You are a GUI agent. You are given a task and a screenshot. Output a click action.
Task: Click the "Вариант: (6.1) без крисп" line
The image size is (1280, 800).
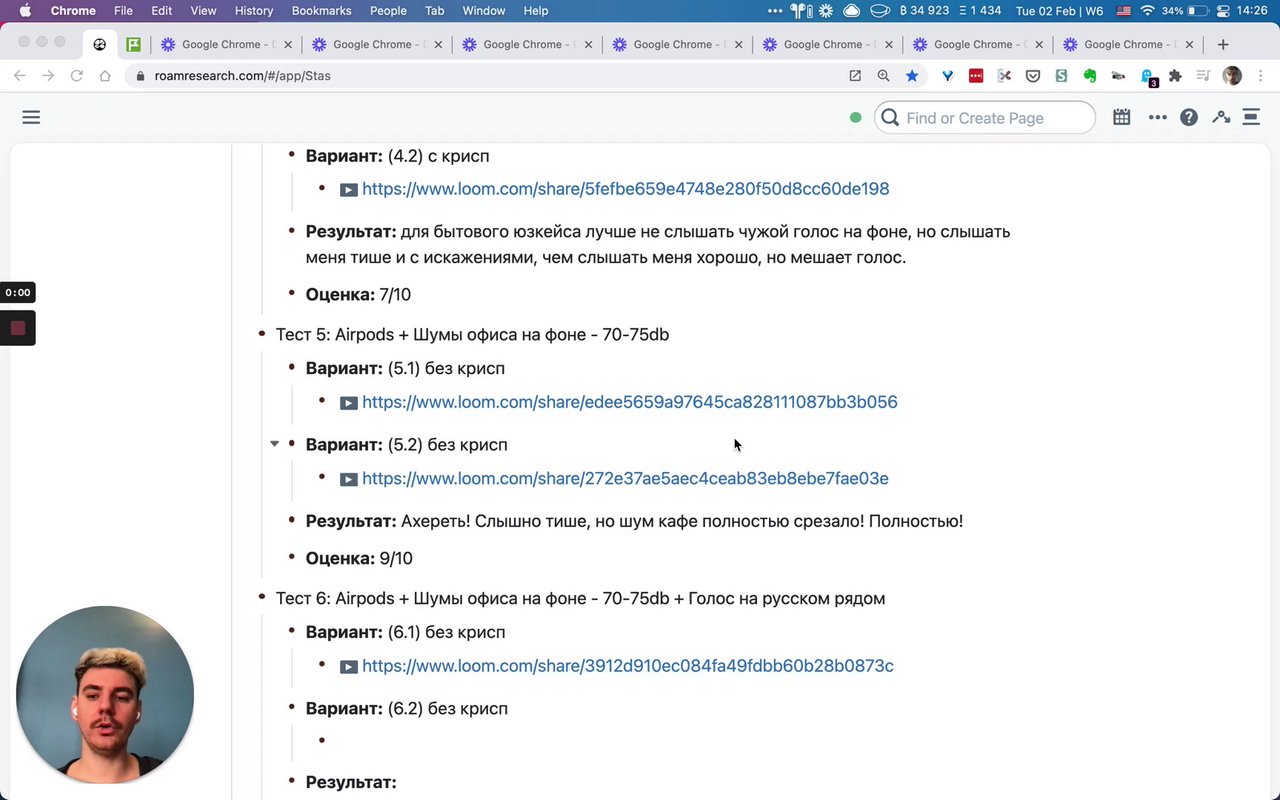click(x=405, y=632)
